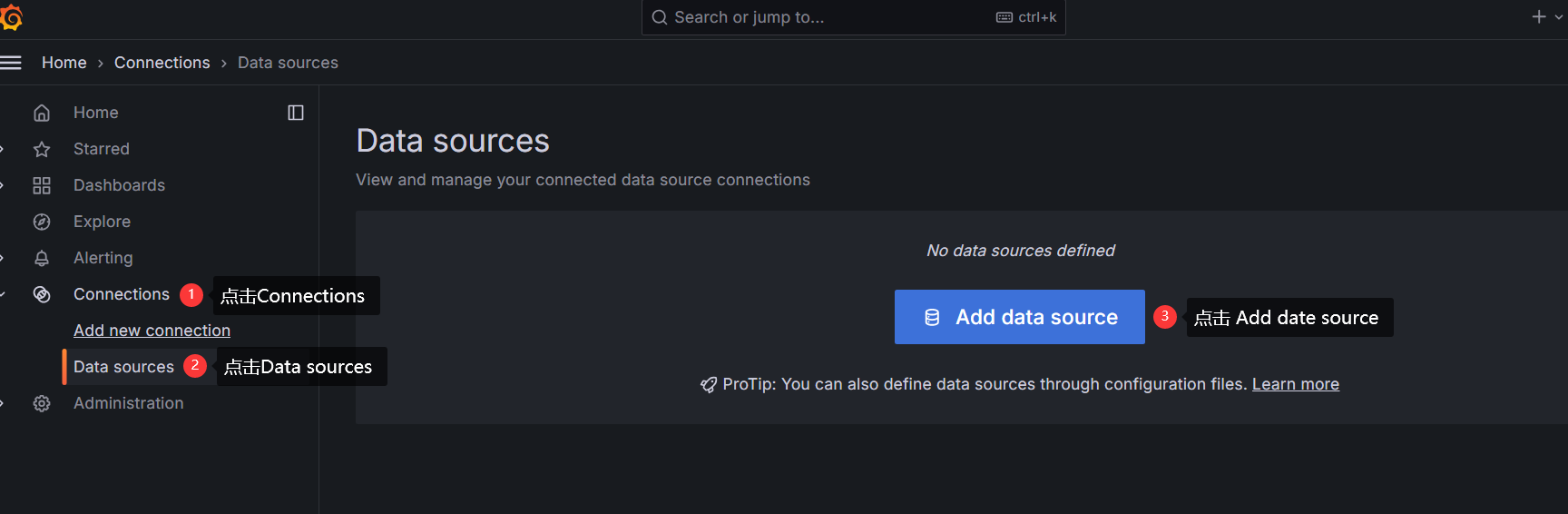
Task: Go to Connections in the breadcrumb
Action: coord(162,63)
